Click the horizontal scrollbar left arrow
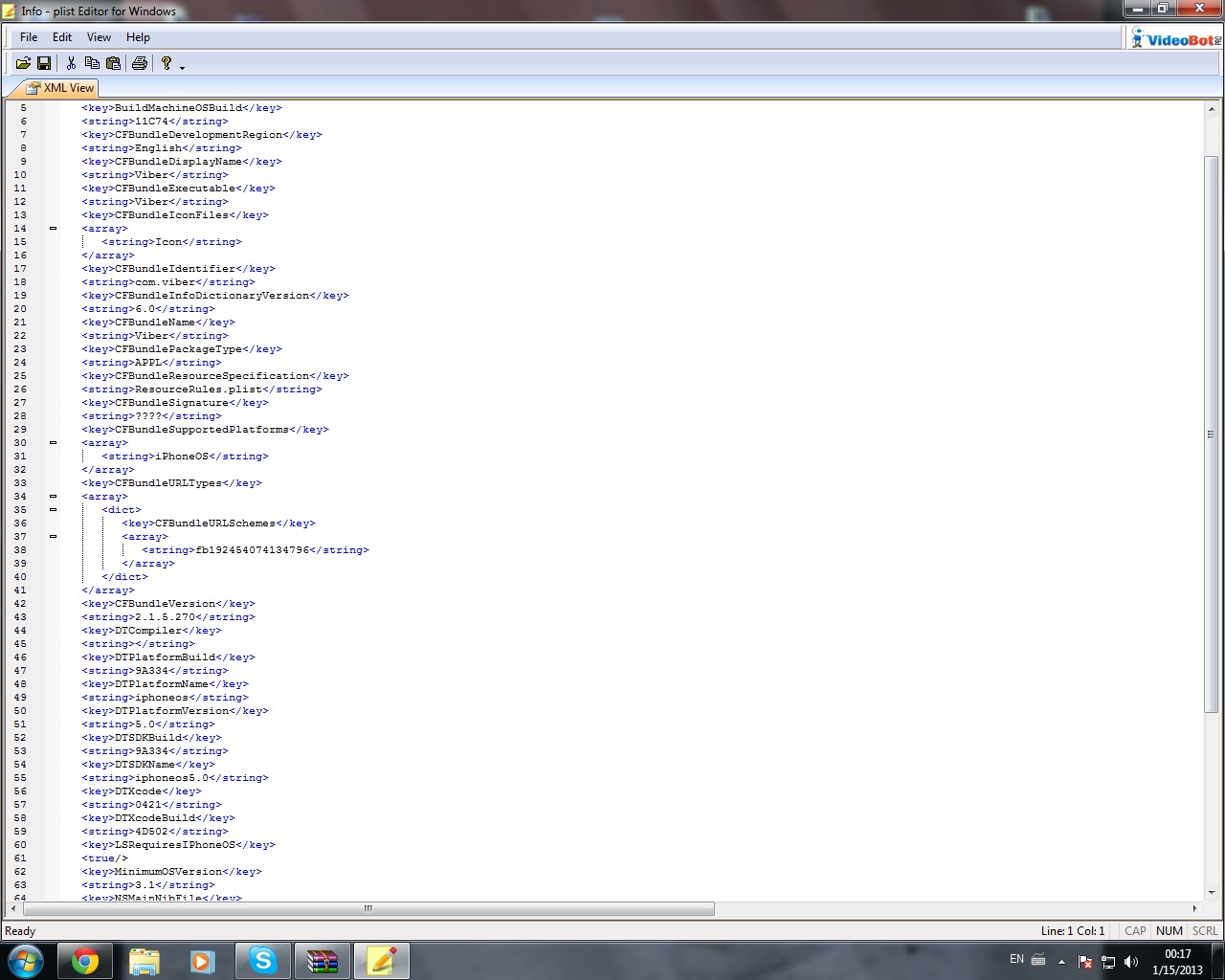This screenshot has height=980, width=1225. click(13, 908)
